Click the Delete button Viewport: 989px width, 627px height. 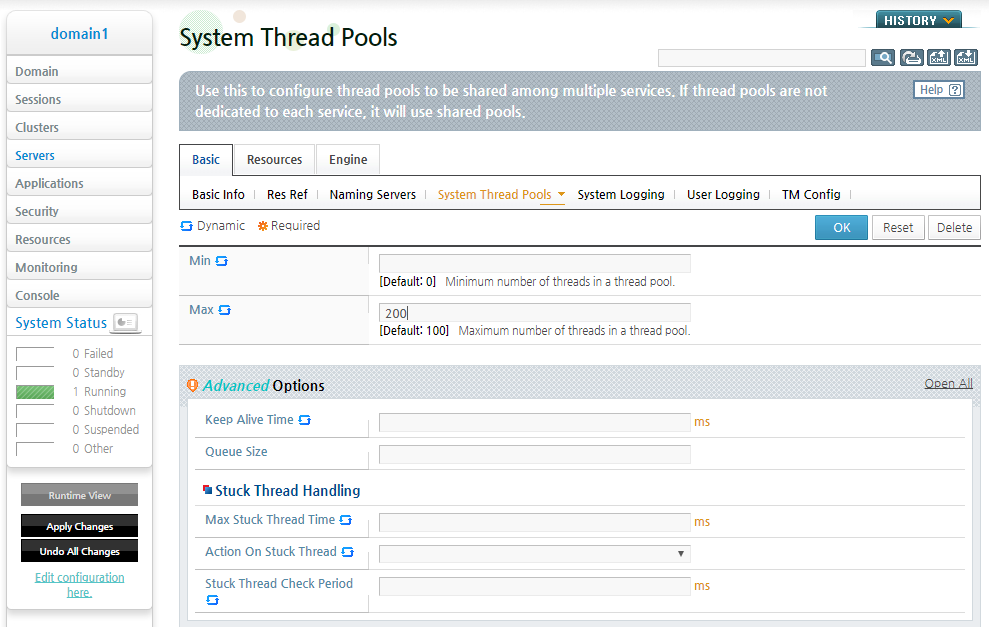(x=954, y=228)
